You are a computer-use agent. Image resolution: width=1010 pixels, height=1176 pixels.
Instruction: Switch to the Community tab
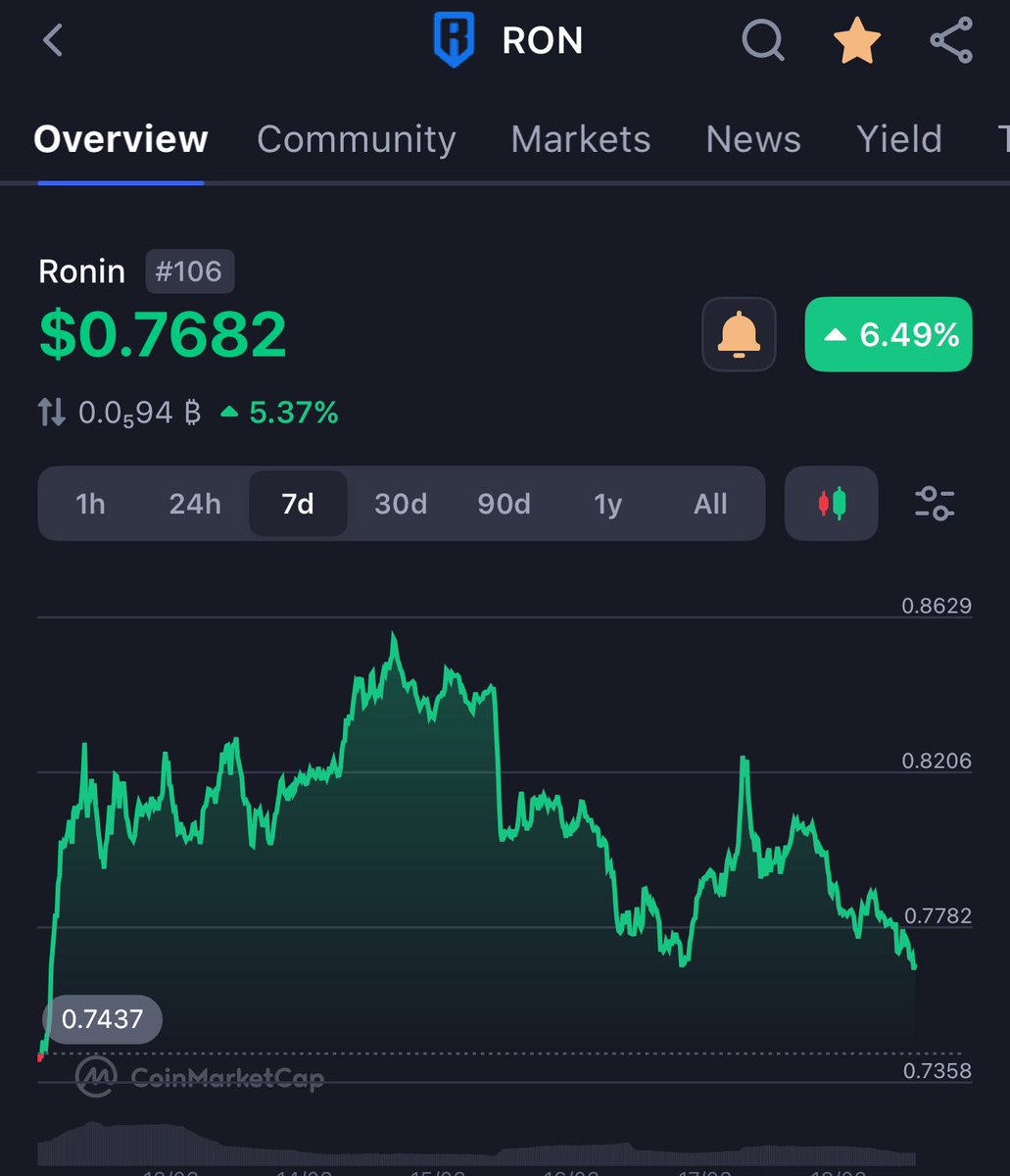[x=357, y=139]
